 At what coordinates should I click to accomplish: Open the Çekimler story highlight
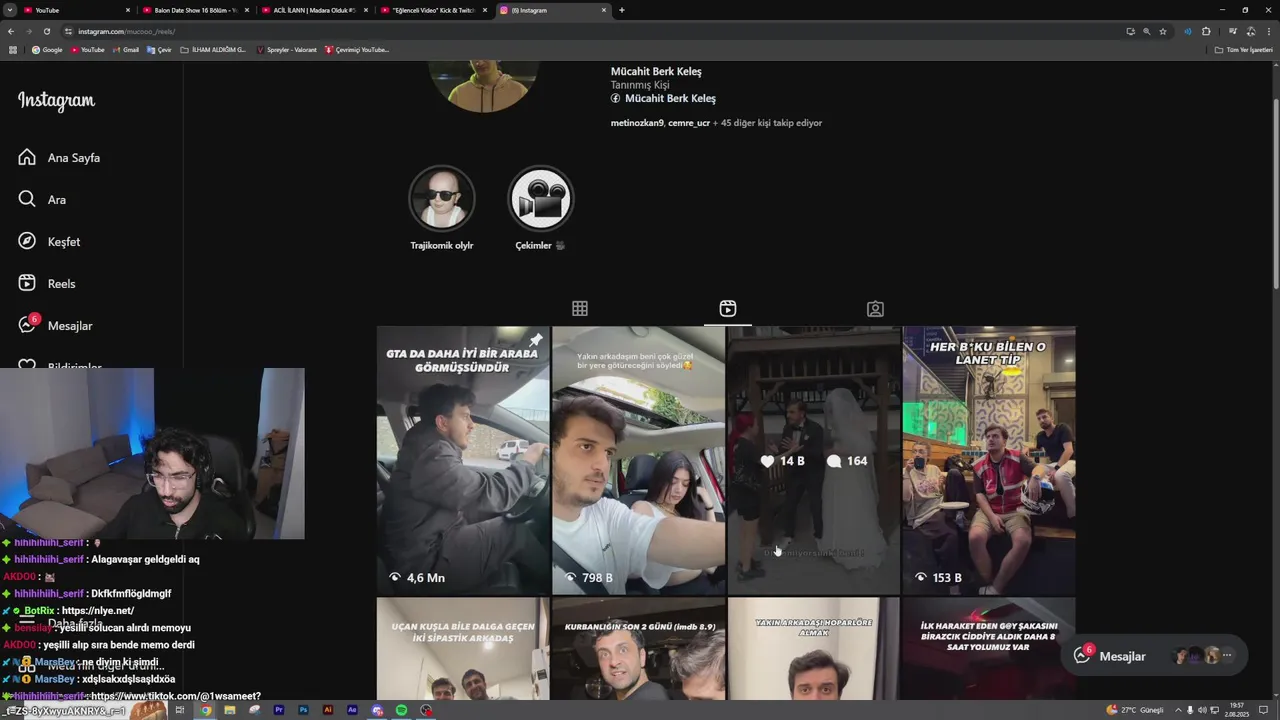coord(540,208)
